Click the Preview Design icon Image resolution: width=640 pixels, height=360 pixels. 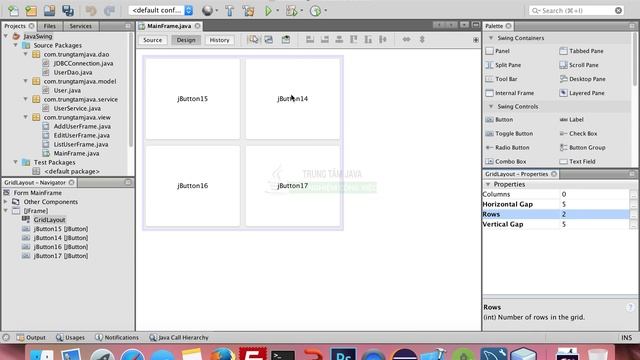click(x=286, y=40)
